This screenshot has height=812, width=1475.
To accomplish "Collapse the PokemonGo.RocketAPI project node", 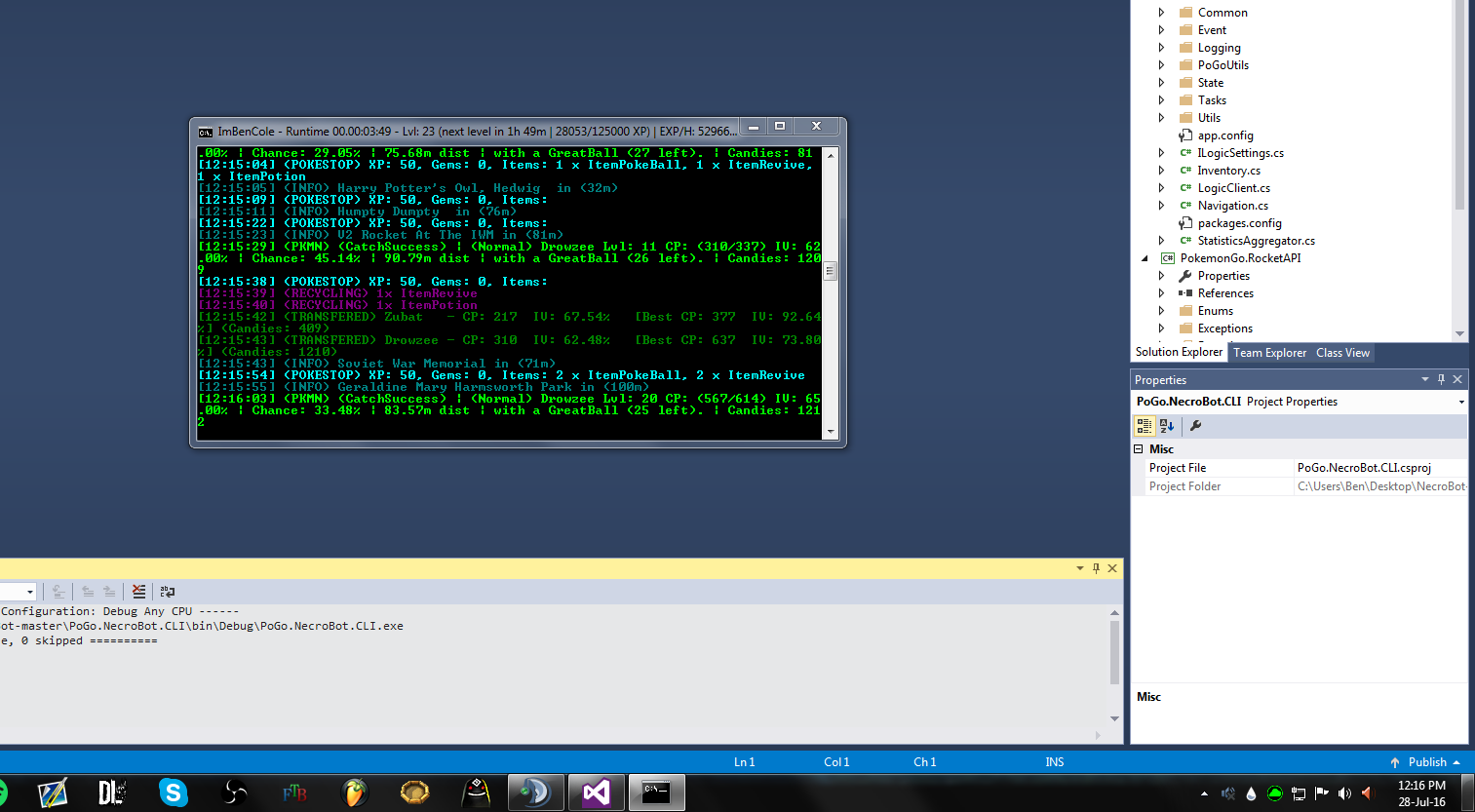I will [1145, 258].
